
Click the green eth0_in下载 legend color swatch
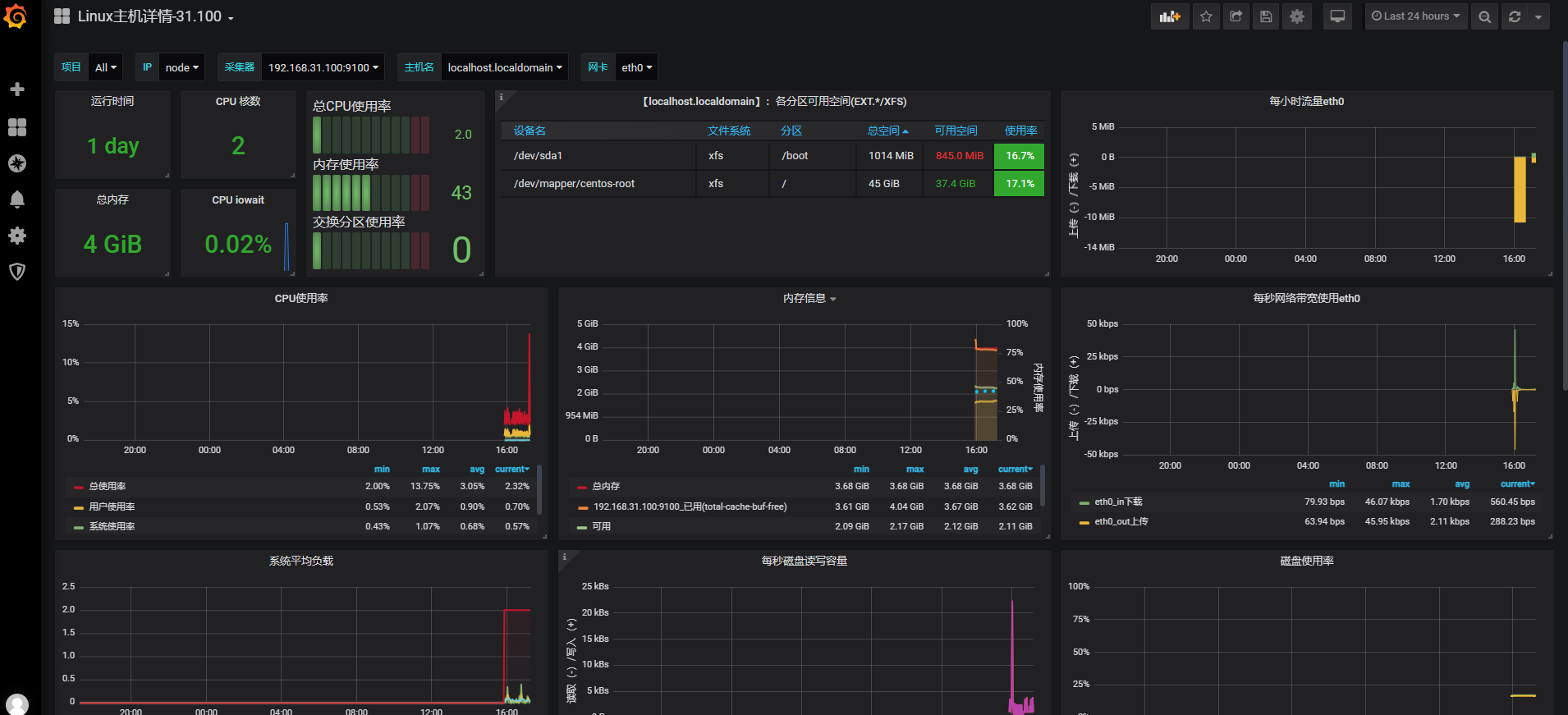tap(1084, 503)
